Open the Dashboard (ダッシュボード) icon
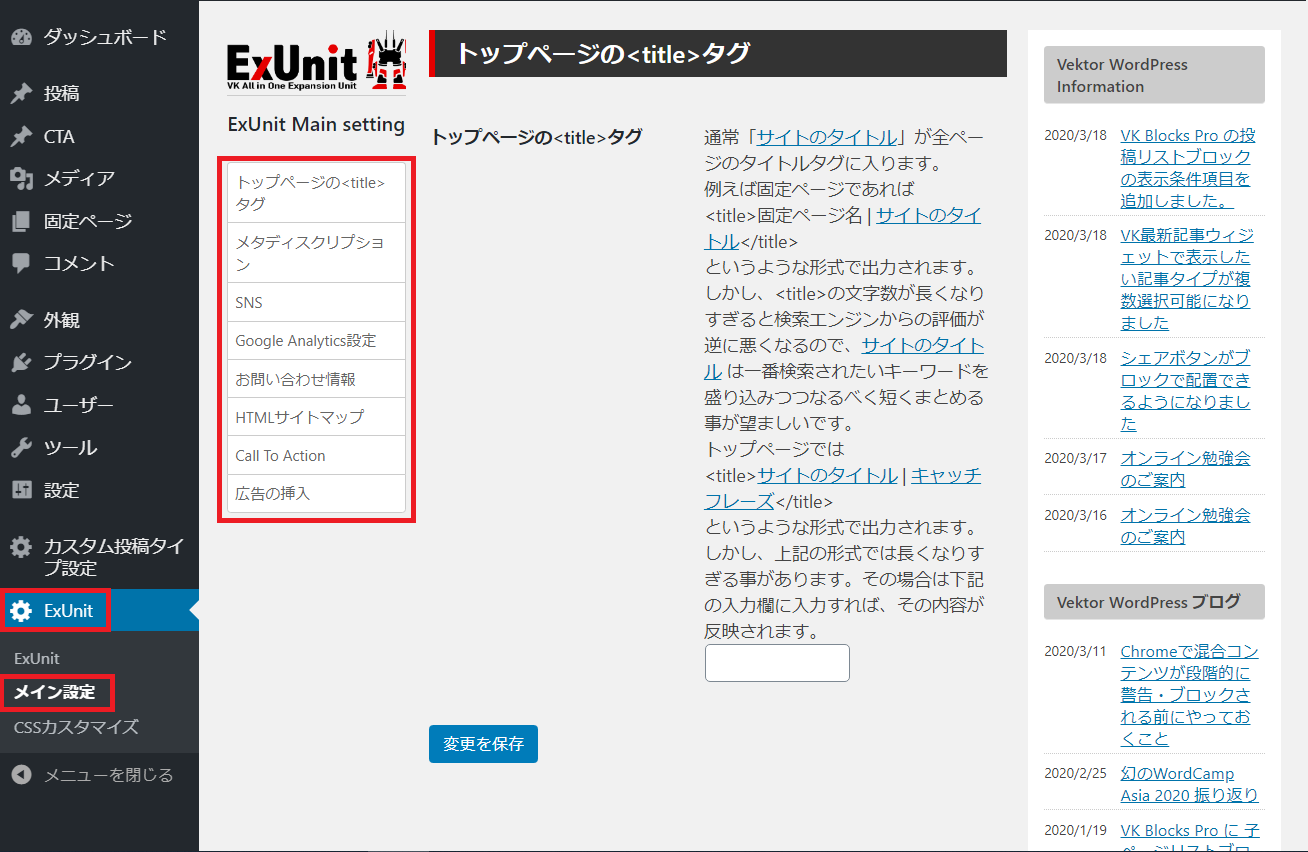This screenshot has height=852, width=1308. (x=22, y=36)
